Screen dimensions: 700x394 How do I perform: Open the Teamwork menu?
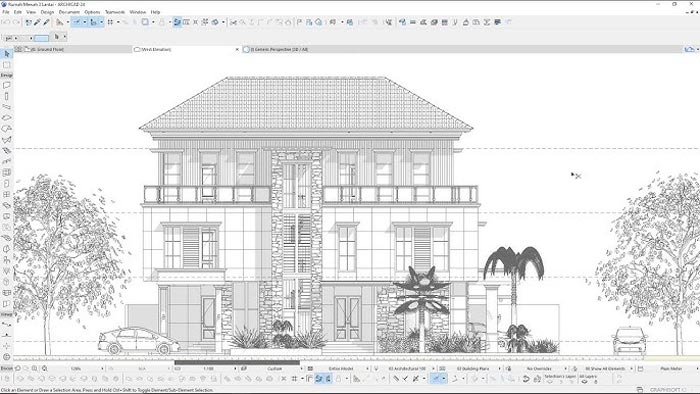coord(115,12)
